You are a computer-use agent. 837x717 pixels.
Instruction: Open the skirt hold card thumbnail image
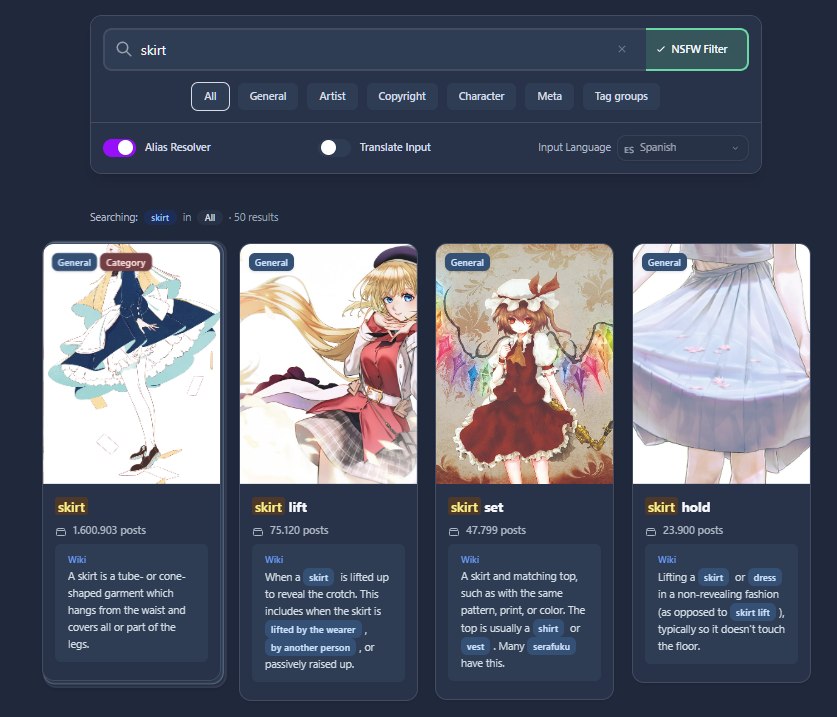[x=721, y=364]
